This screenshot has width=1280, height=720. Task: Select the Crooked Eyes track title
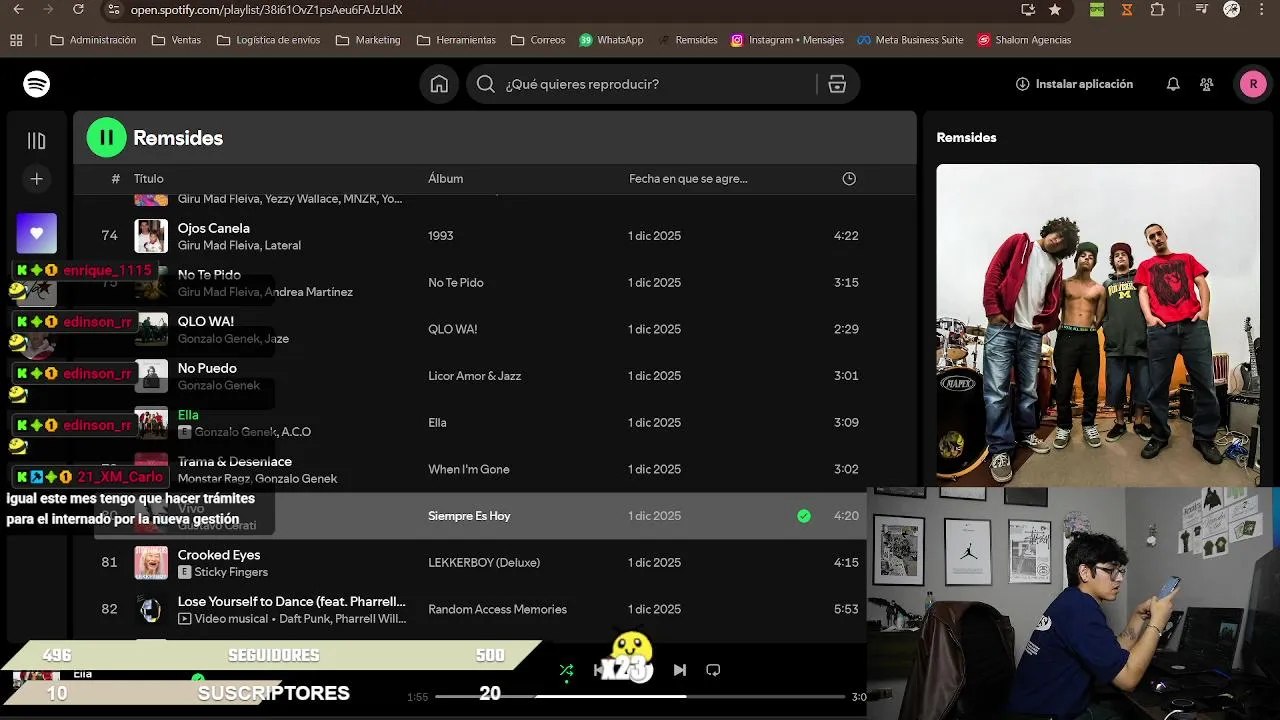[x=219, y=555]
